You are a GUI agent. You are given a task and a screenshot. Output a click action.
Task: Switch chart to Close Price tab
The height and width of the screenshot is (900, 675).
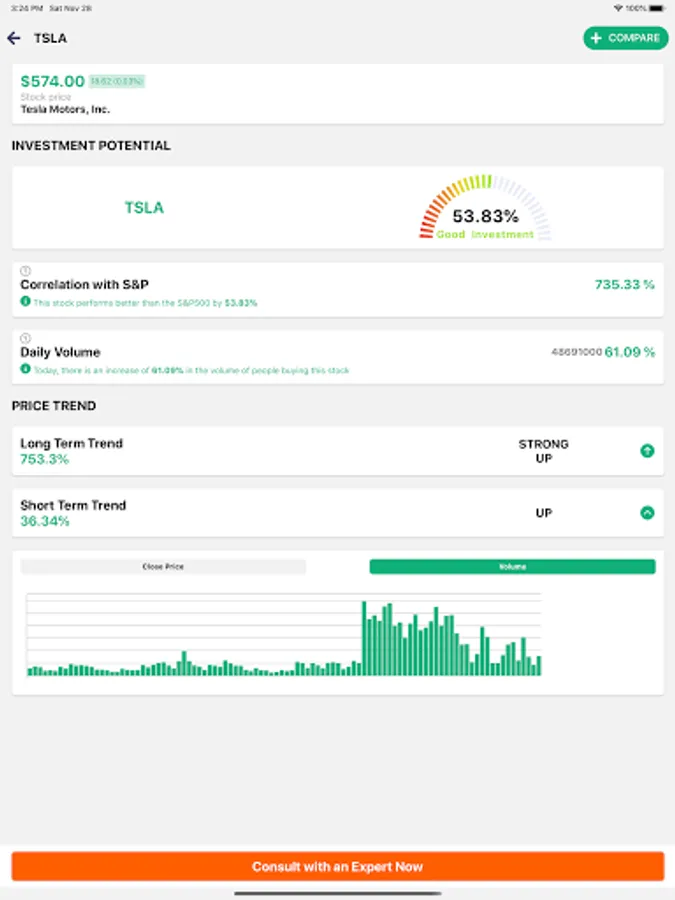click(x=163, y=567)
